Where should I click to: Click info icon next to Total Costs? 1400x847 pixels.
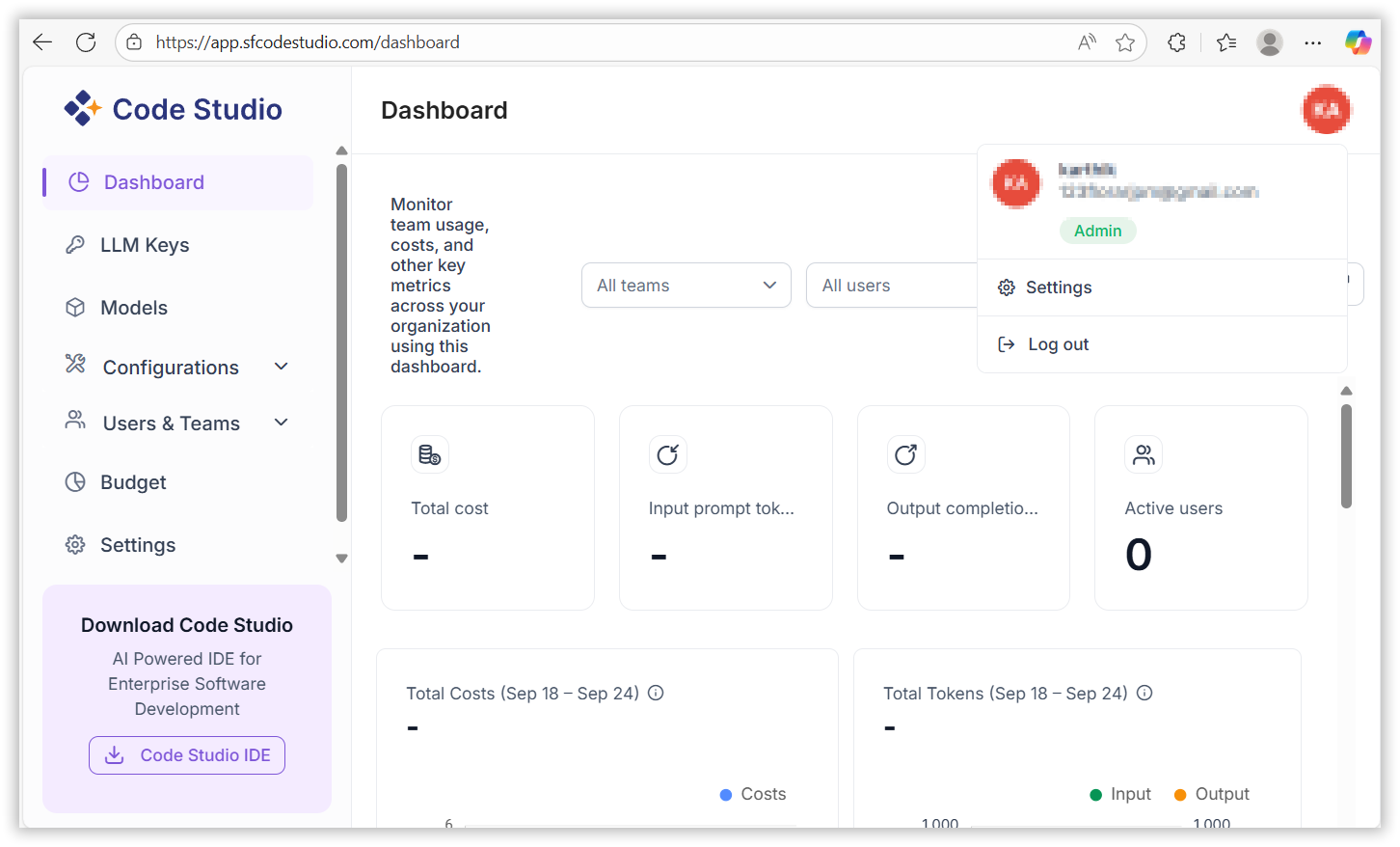(x=656, y=693)
